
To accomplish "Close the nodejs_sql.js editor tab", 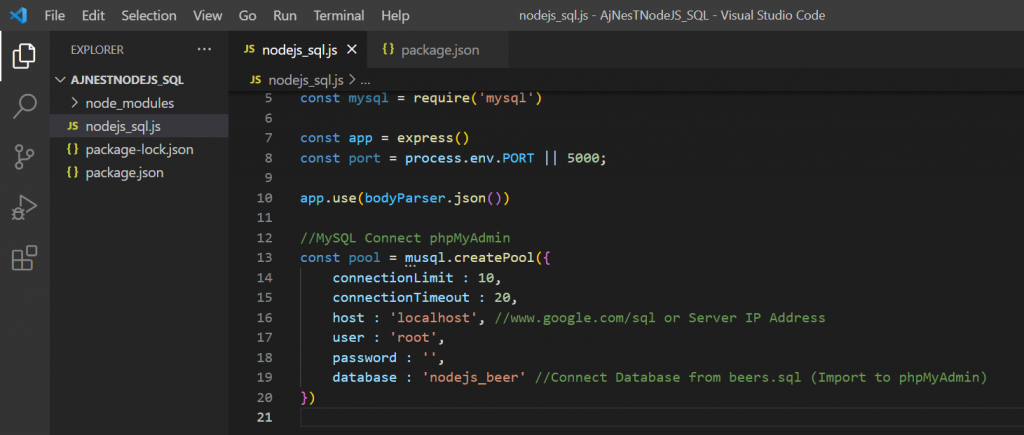I will (x=351, y=49).
